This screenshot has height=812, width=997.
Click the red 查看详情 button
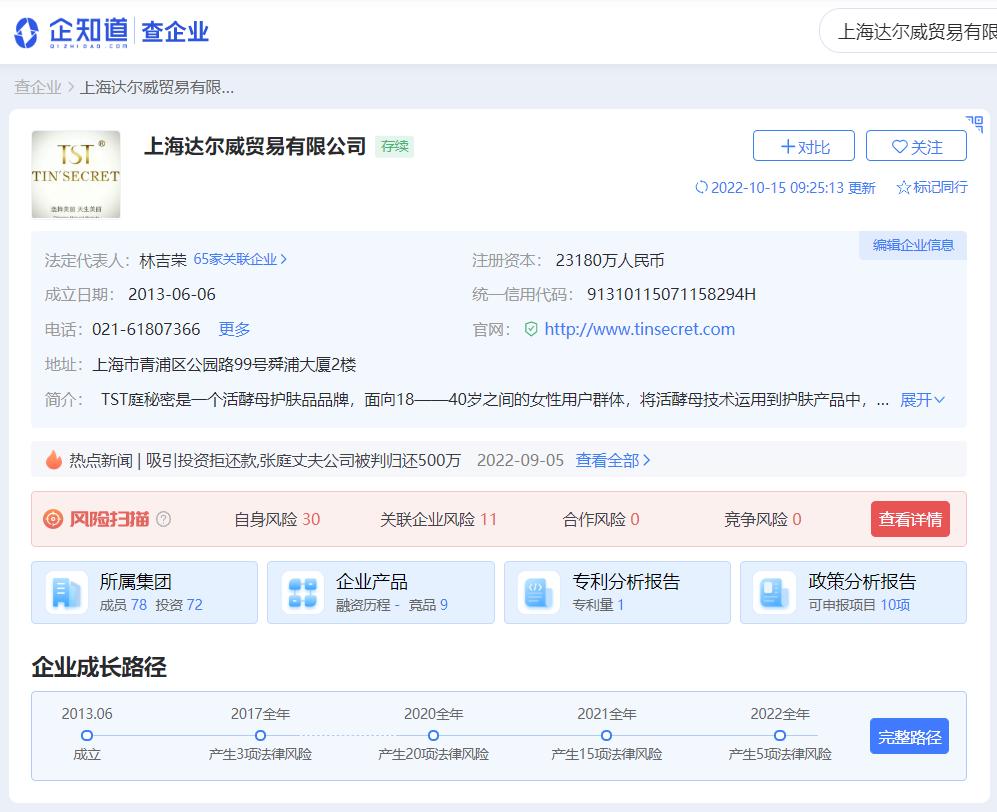(x=911, y=520)
